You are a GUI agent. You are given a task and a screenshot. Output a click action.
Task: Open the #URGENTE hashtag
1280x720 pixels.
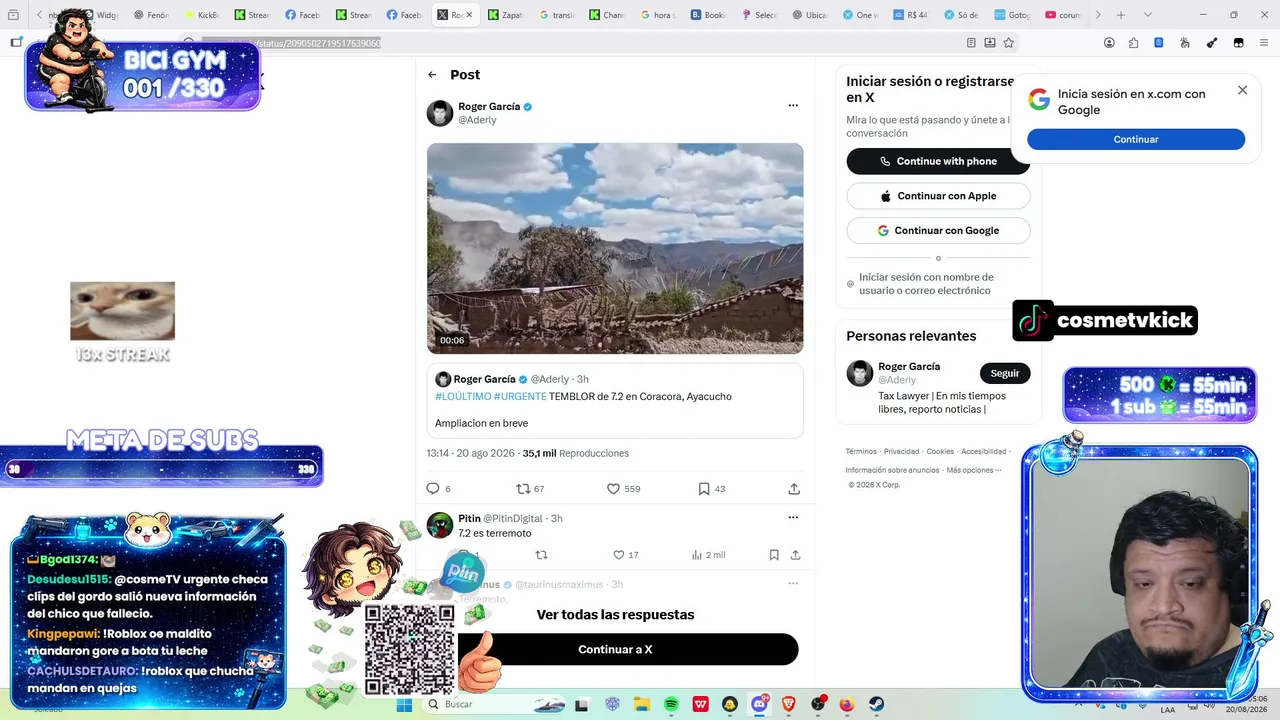tap(520, 396)
